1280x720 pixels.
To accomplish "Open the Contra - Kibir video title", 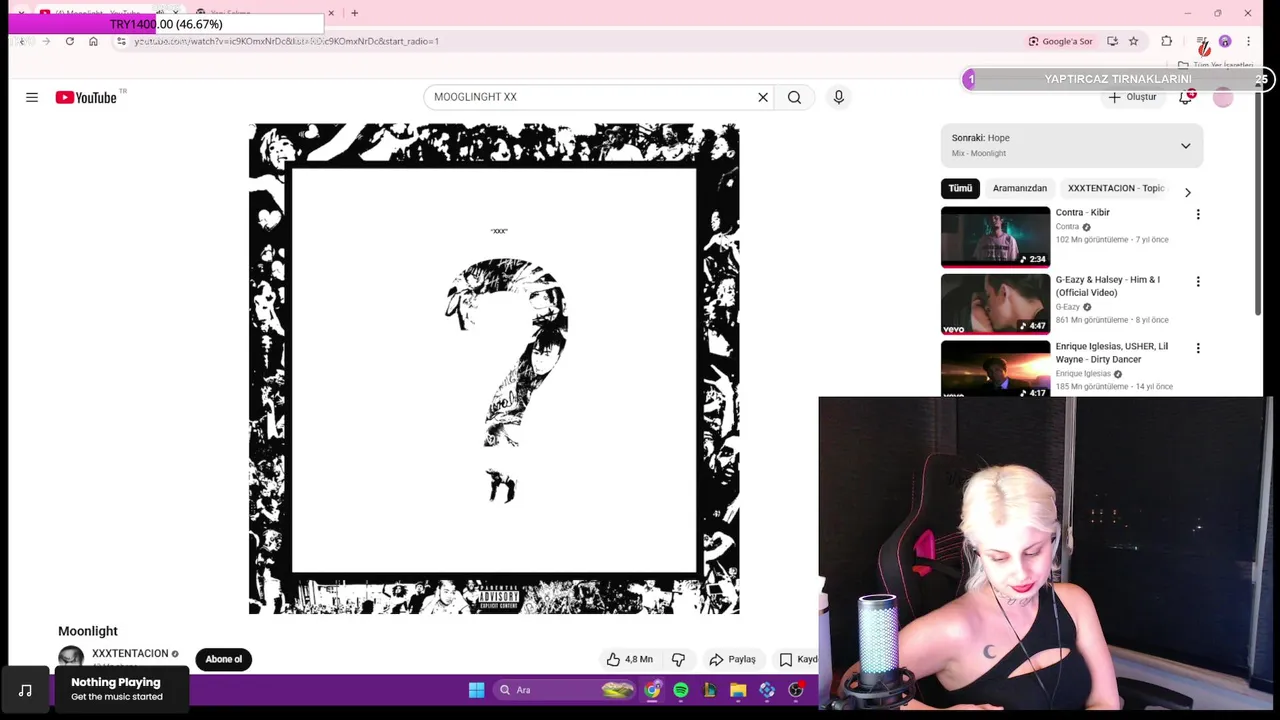I will coord(1082,212).
